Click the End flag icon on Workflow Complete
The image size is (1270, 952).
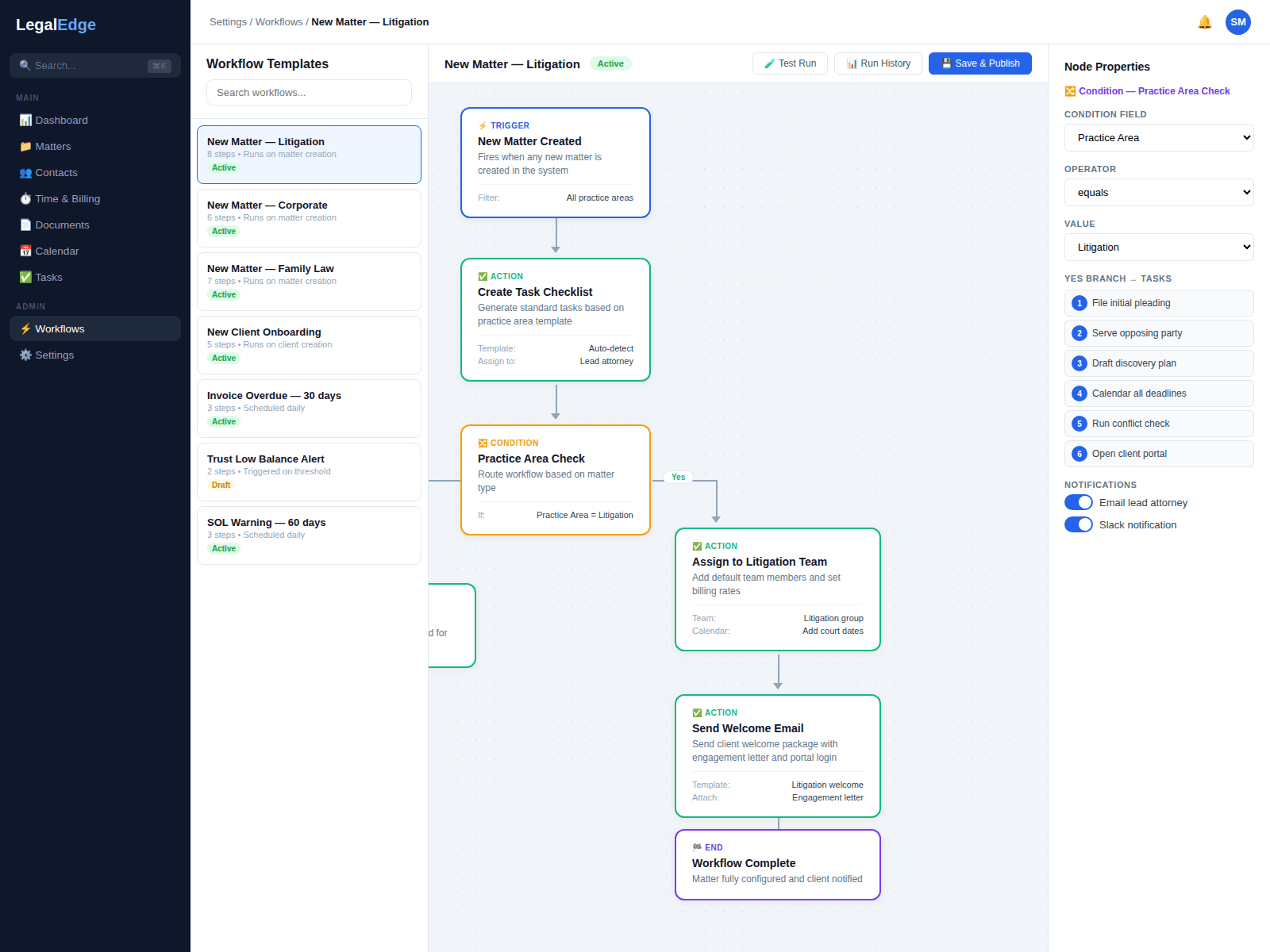tap(697, 847)
